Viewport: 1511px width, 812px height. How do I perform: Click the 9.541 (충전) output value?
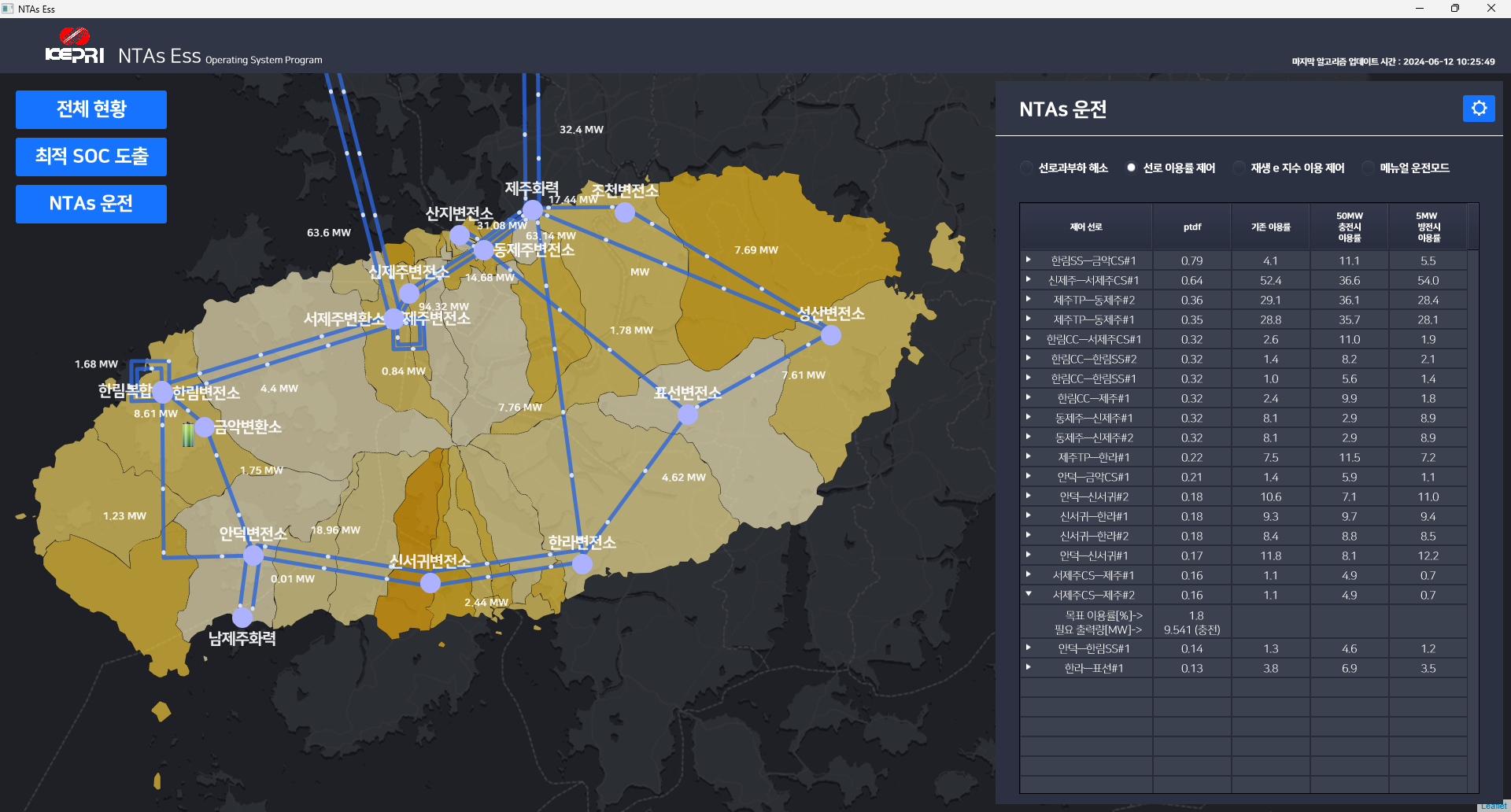[x=1192, y=629]
